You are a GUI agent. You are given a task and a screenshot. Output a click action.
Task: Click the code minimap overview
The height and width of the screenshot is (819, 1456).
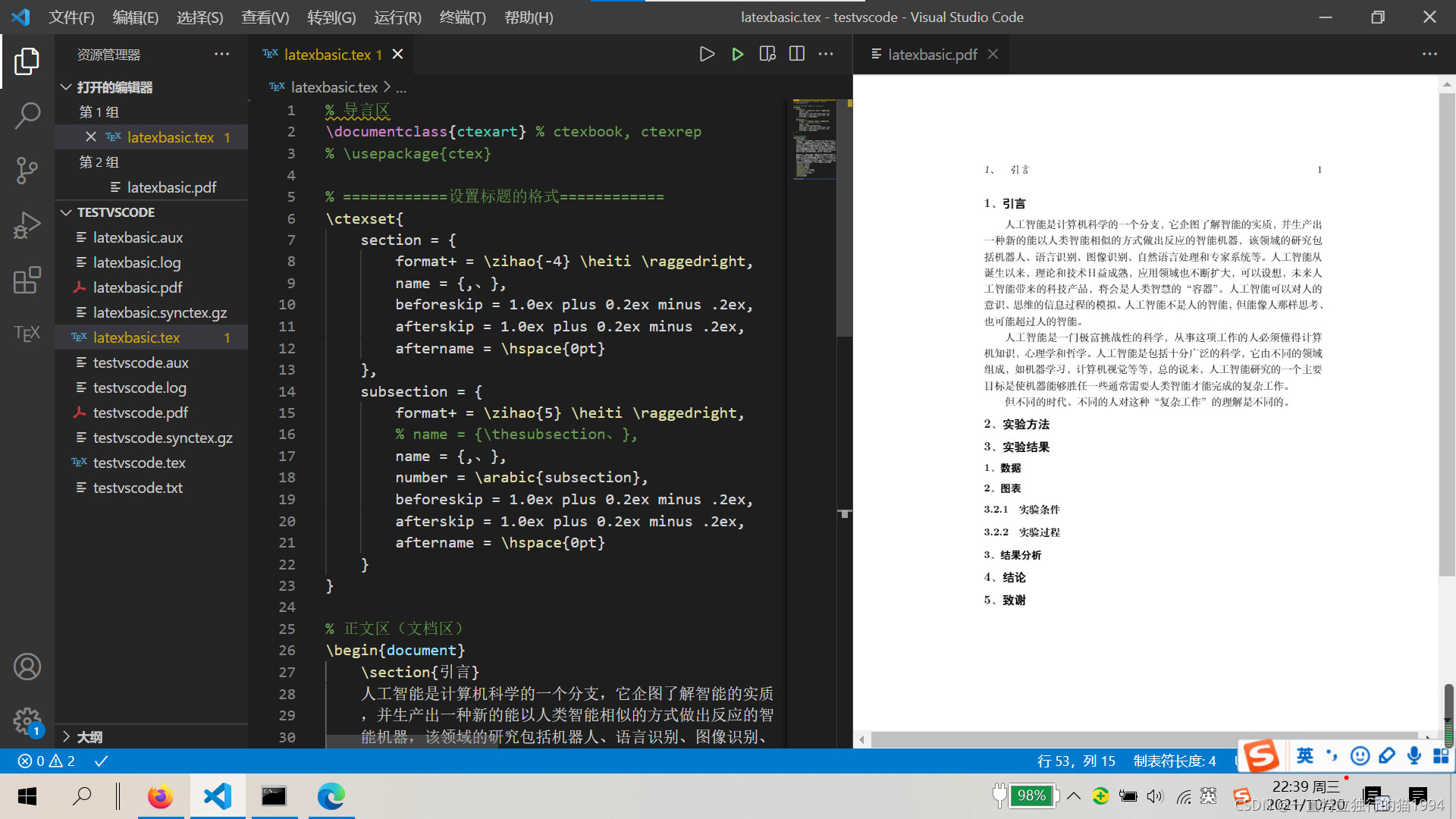pos(814,140)
